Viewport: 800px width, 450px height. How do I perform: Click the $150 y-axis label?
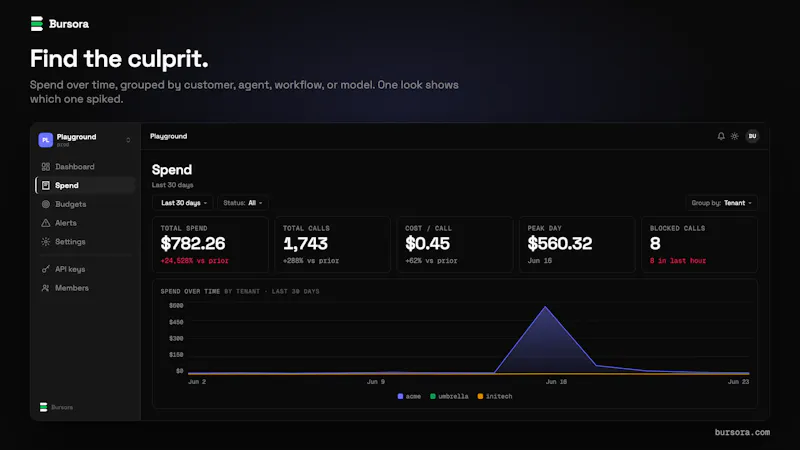(x=176, y=355)
